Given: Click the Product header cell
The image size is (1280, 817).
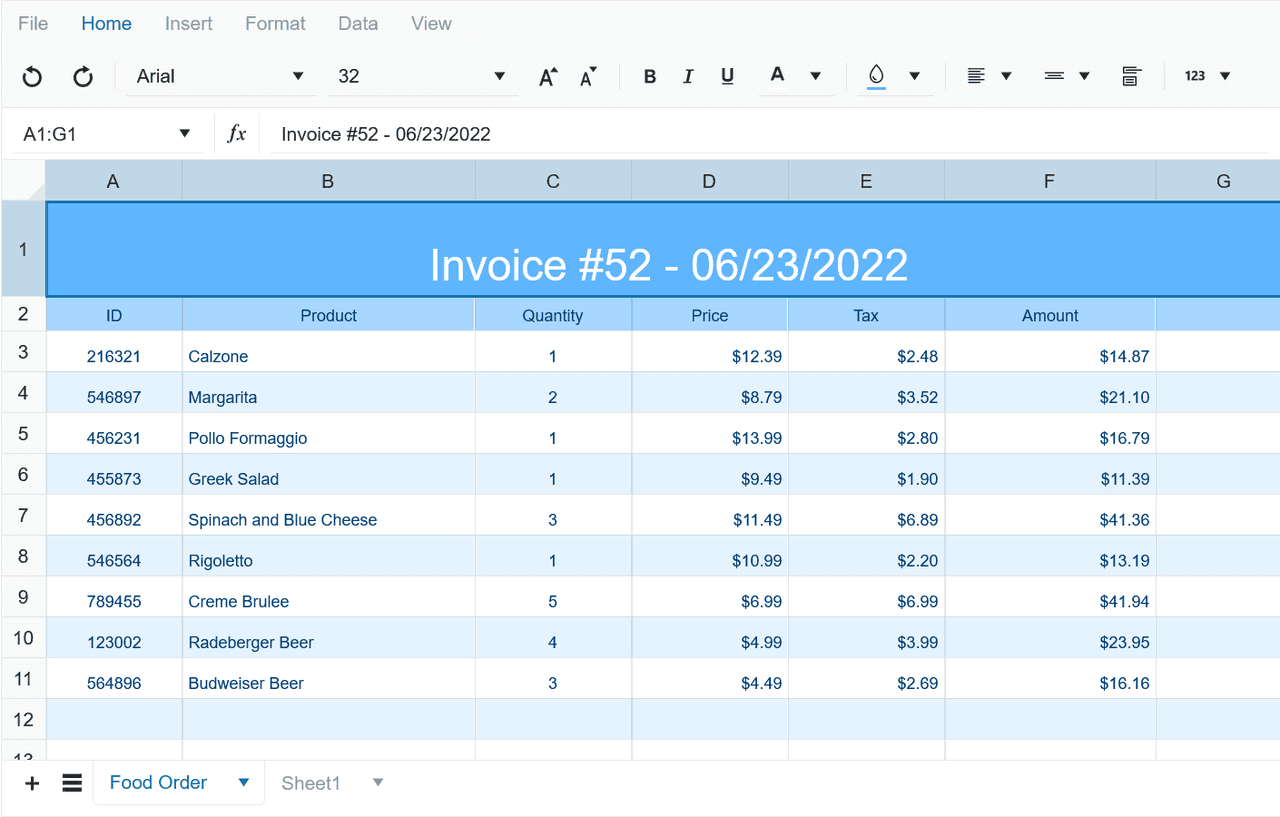Looking at the screenshot, I should point(328,315).
